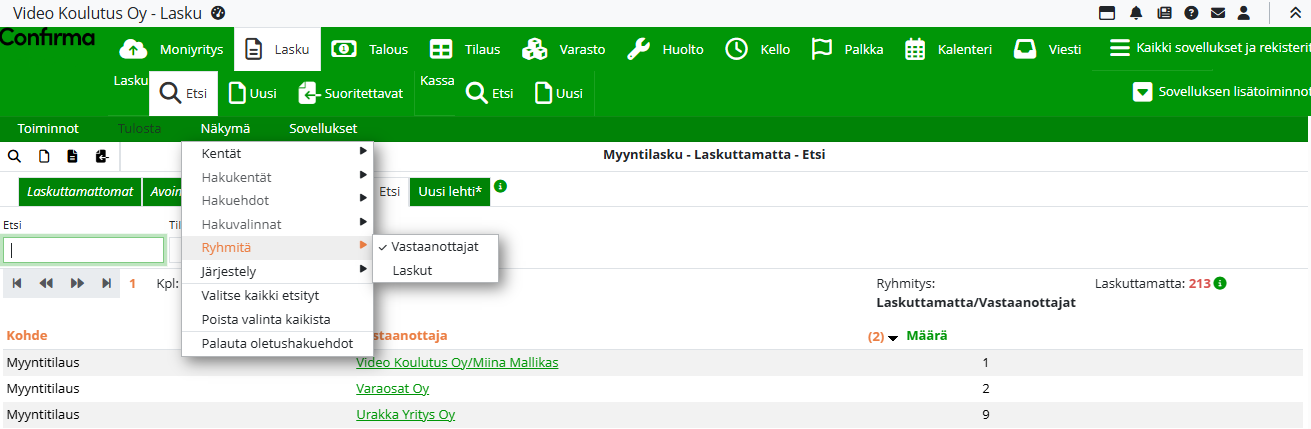1311x429 pixels.
Task: Click Suoritettavat button in Lasku toolbar
Action: [351, 93]
